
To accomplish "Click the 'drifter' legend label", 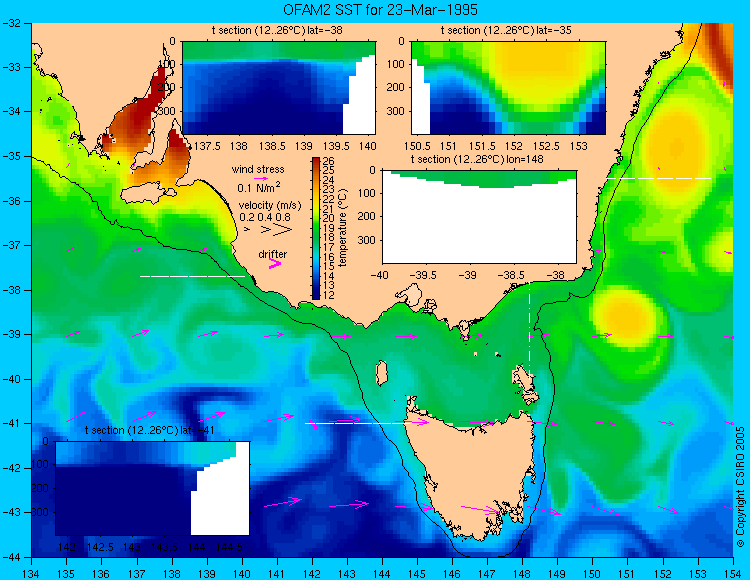I will click(x=273, y=254).
